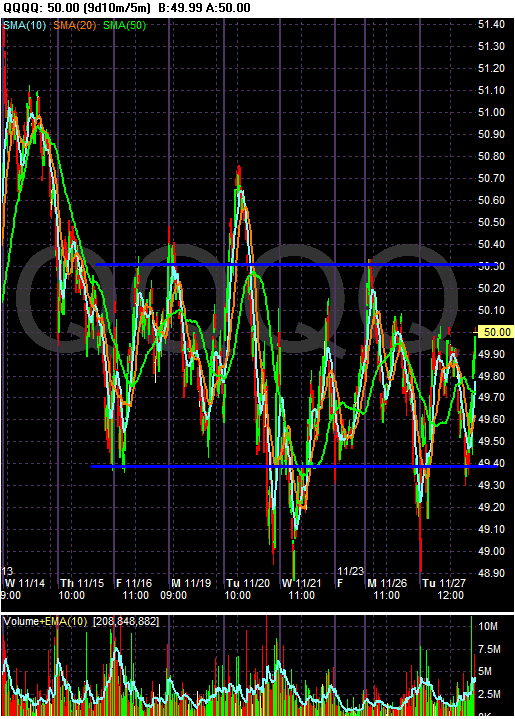Click the 10M volume axis label
Screen dimensions: 515x719
tap(488, 626)
